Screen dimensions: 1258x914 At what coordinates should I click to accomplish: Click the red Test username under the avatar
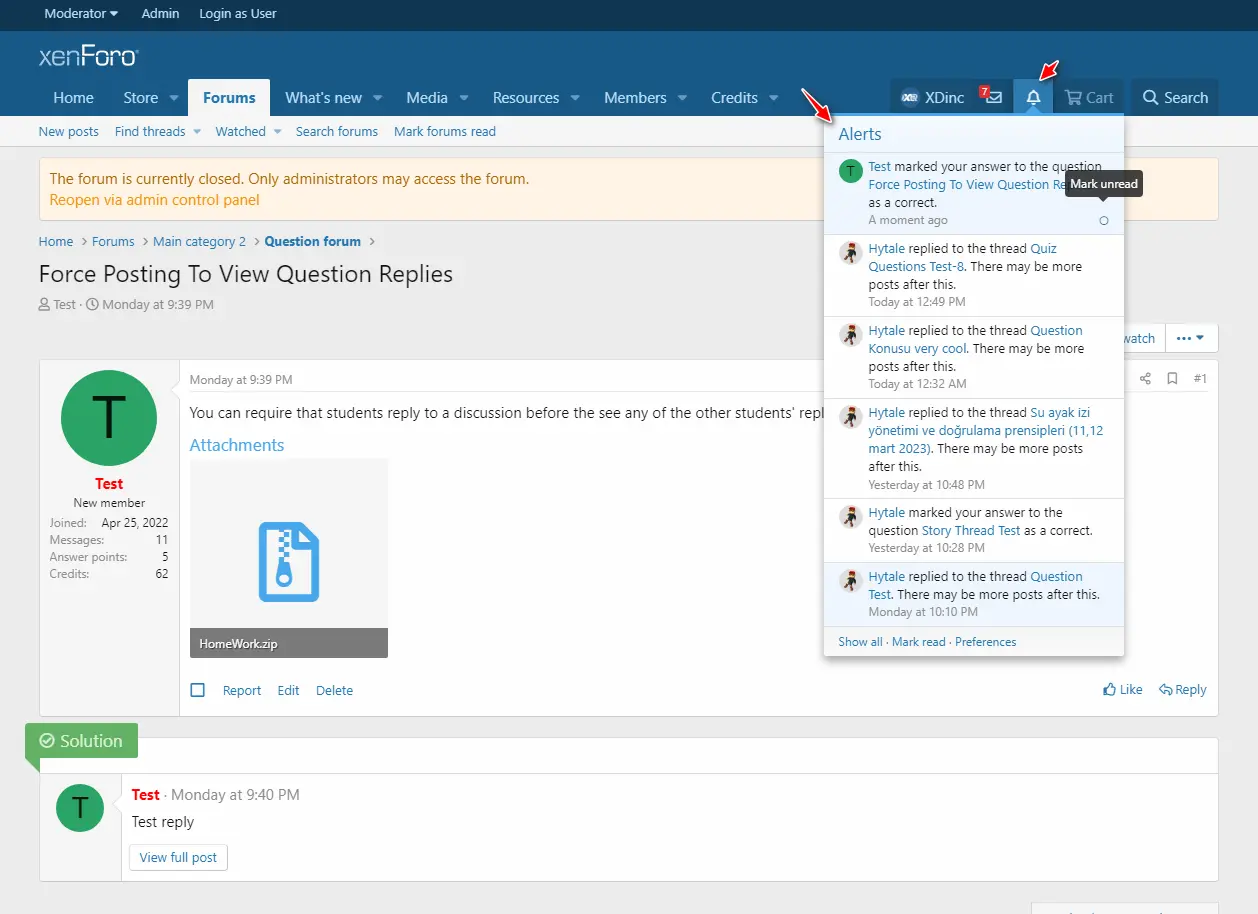click(109, 484)
